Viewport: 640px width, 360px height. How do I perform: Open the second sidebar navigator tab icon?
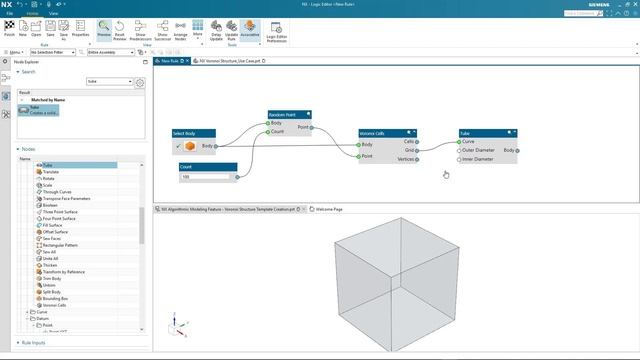tap(6, 96)
